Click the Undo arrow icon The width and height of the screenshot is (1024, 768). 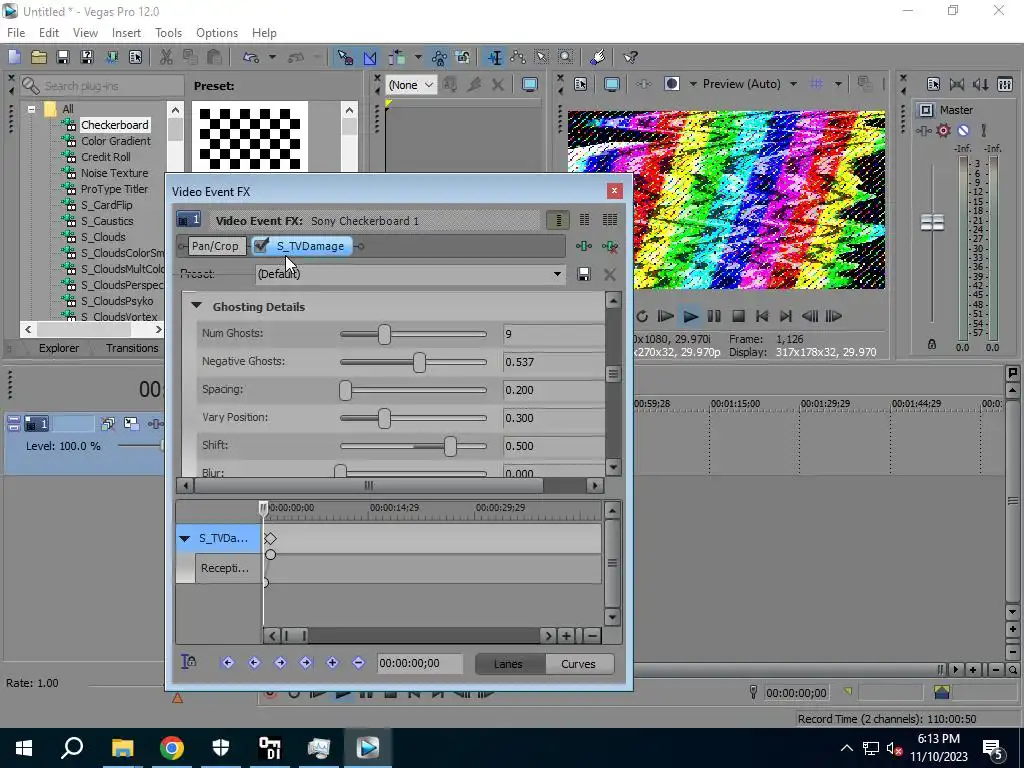(x=251, y=57)
